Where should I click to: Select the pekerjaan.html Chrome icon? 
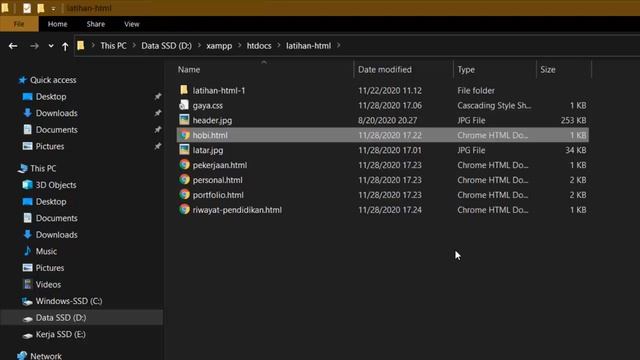(x=184, y=164)
